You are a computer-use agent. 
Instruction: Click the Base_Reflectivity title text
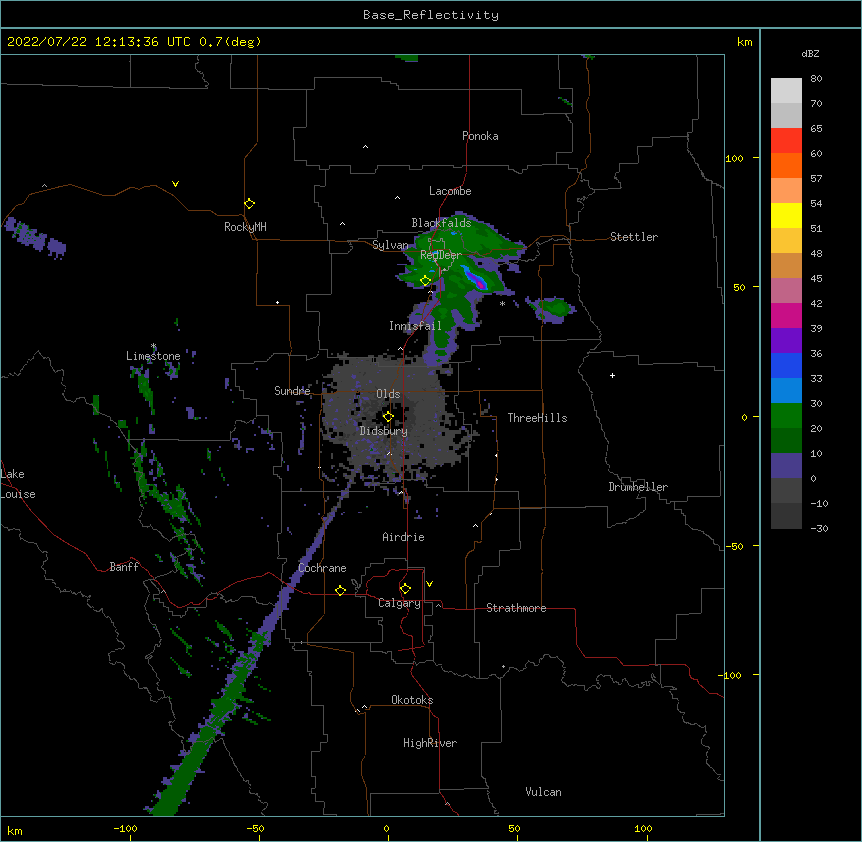tap(431, 15)
